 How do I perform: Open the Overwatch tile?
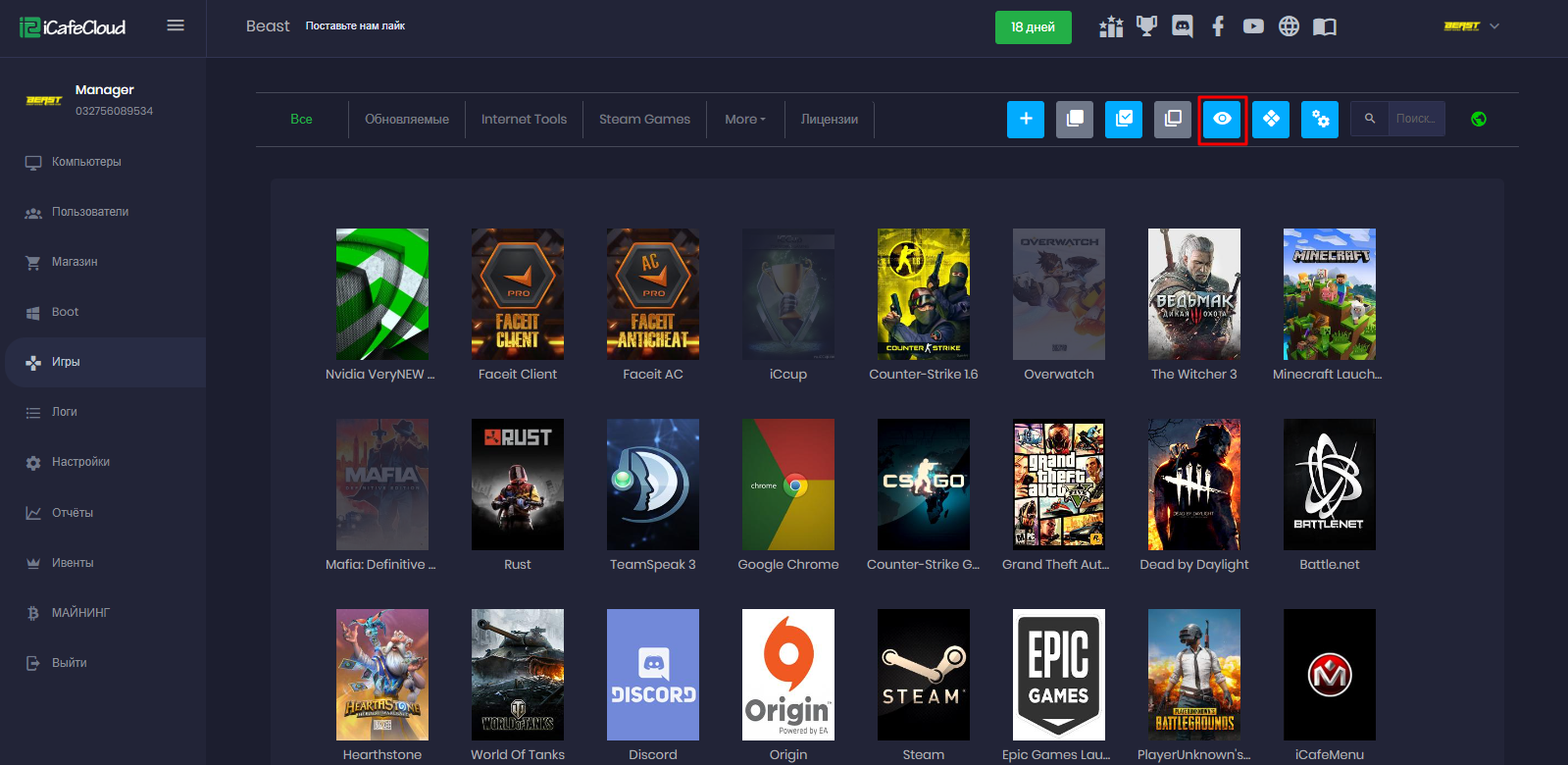(1059, 294)
